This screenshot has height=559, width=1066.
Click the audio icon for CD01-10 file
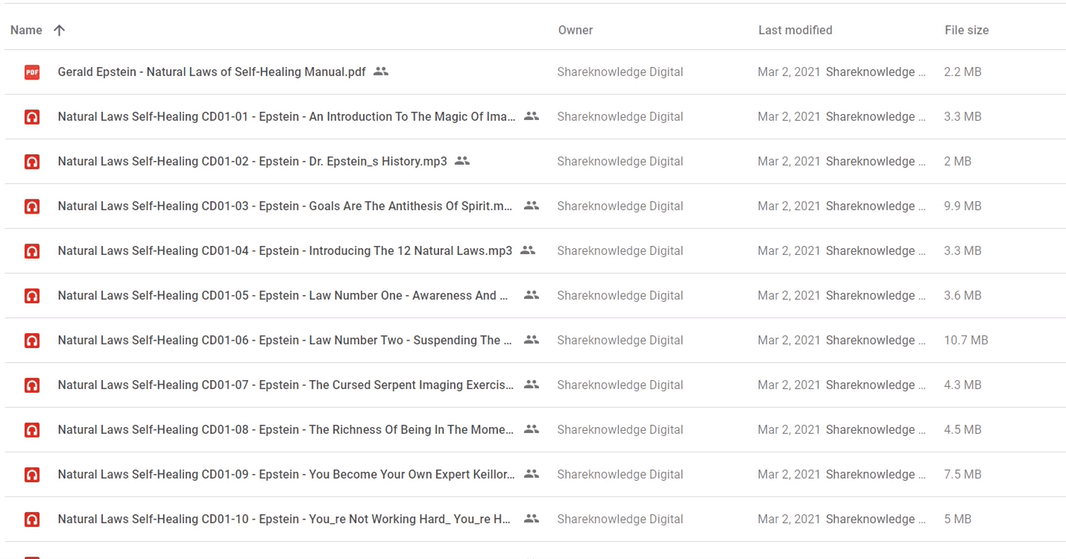32,519
